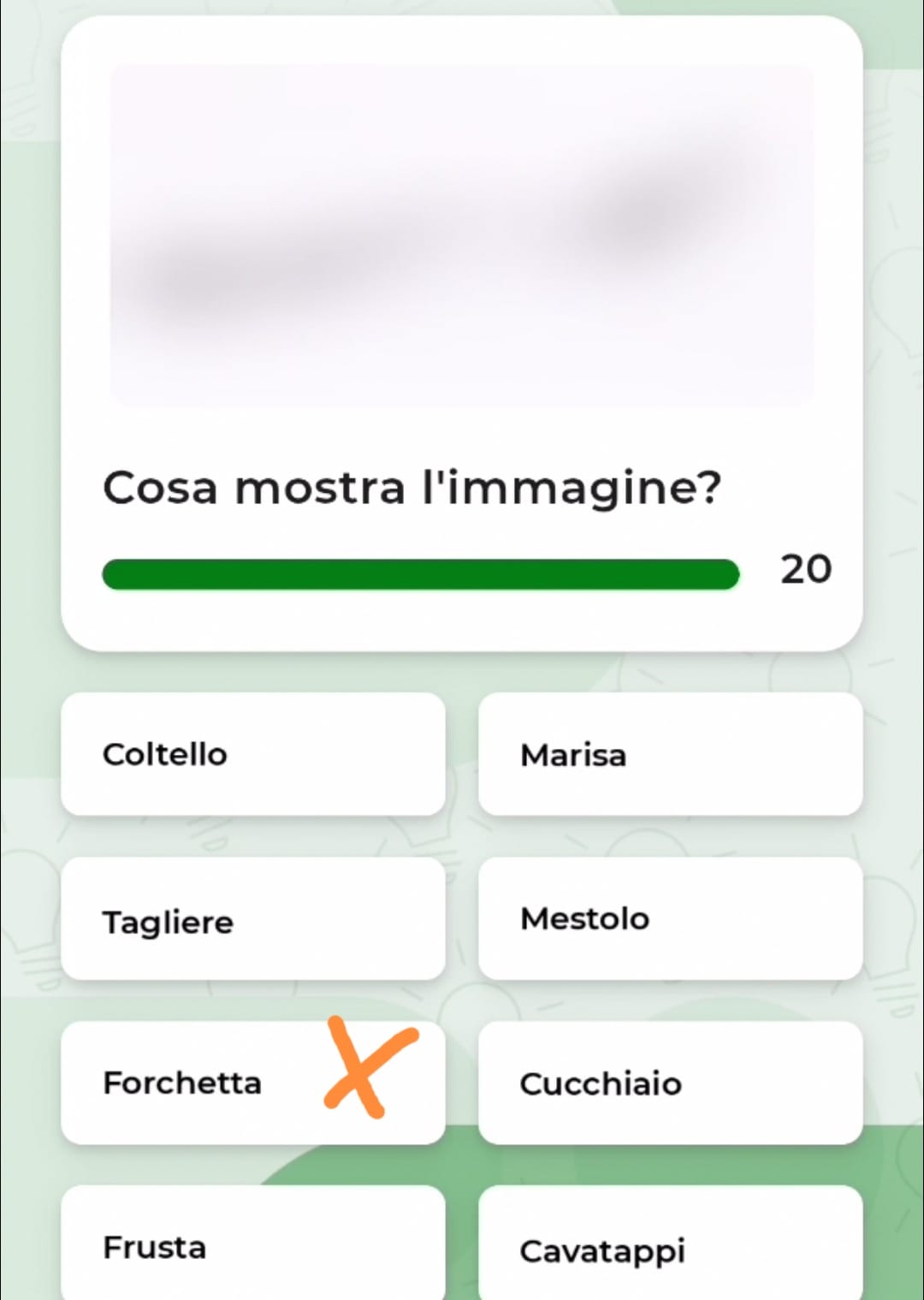Select the Cucchiaio answer
924x1300 pixels.
670,1083
